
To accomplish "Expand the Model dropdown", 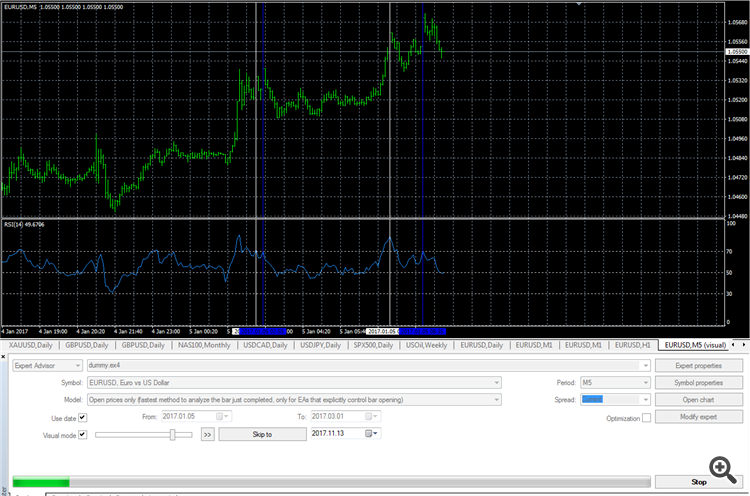I will click(496, 399).
